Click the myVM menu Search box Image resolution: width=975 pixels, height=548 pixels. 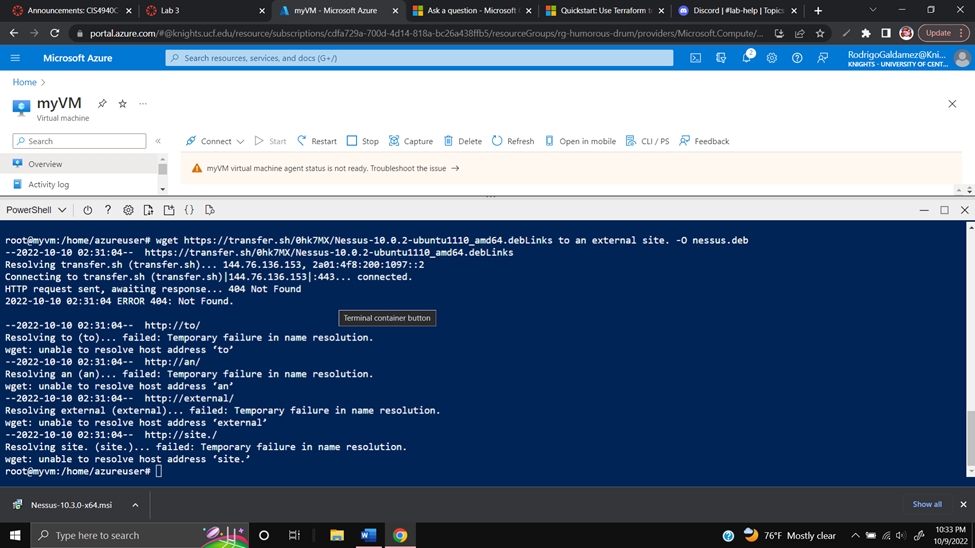(79, 141)
